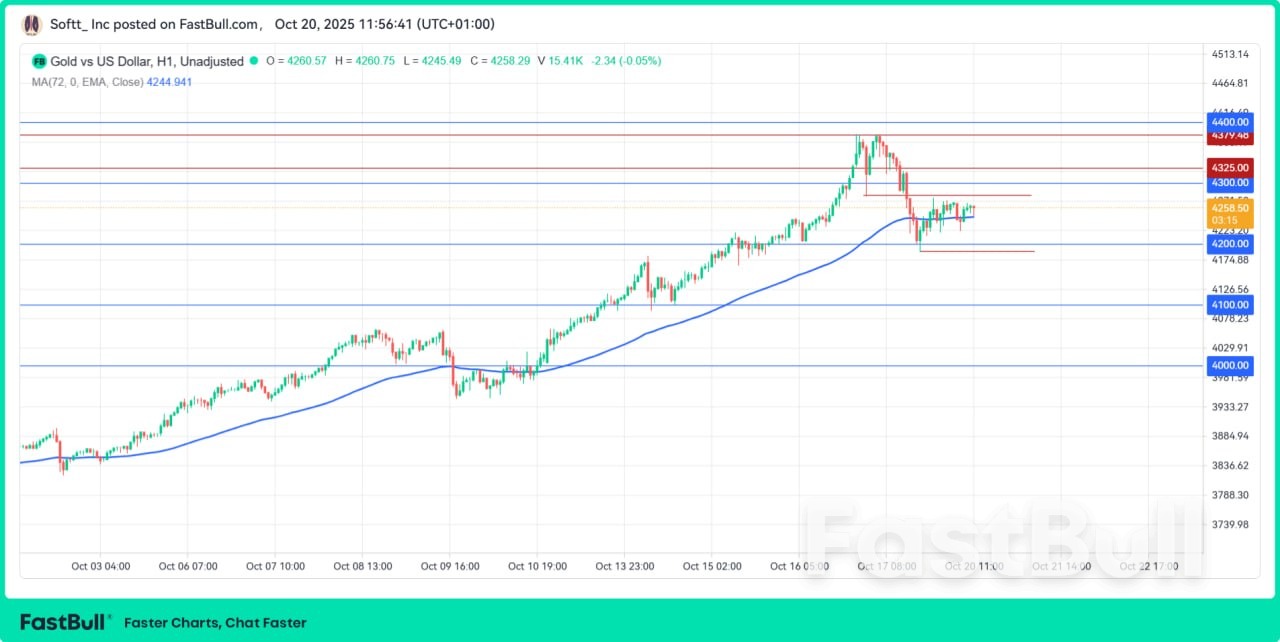Screen dimensions: 1280x642
Task: Toggle the 4000.00 price level label
Action: [x=1229, y=365]
